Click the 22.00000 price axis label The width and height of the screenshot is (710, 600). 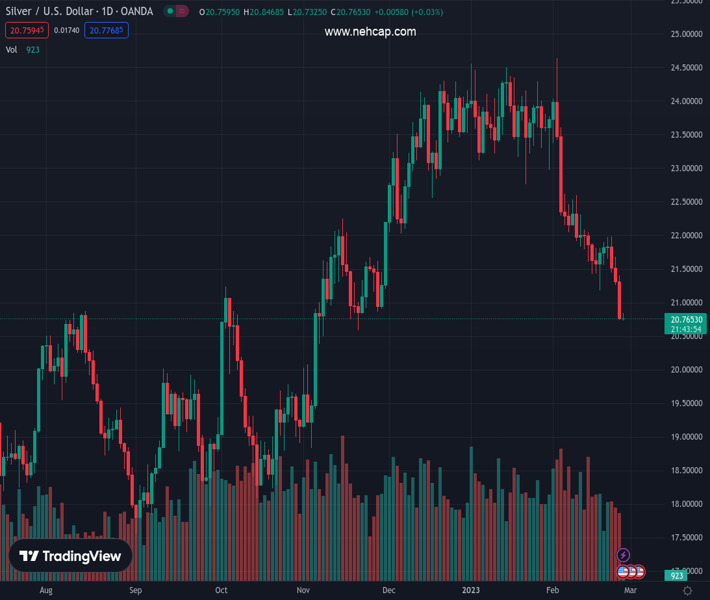tap(686, 235)
